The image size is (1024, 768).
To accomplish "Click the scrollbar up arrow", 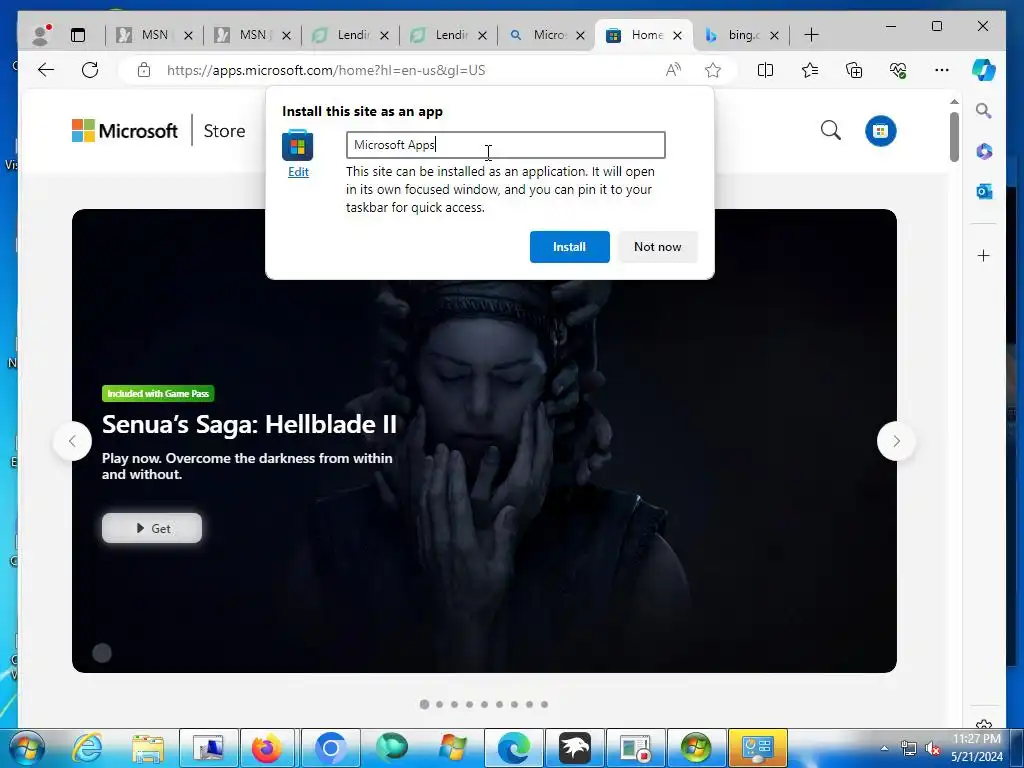I will [954, 101].
